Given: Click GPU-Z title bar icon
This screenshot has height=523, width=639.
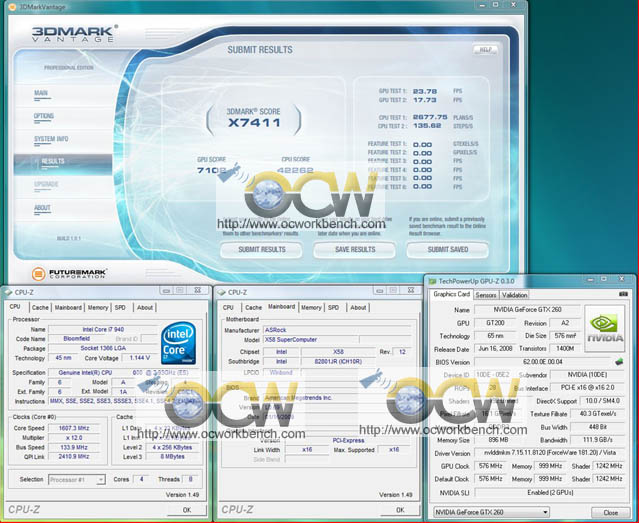Looking at the screenshot, I should click(x=432, y=281).
